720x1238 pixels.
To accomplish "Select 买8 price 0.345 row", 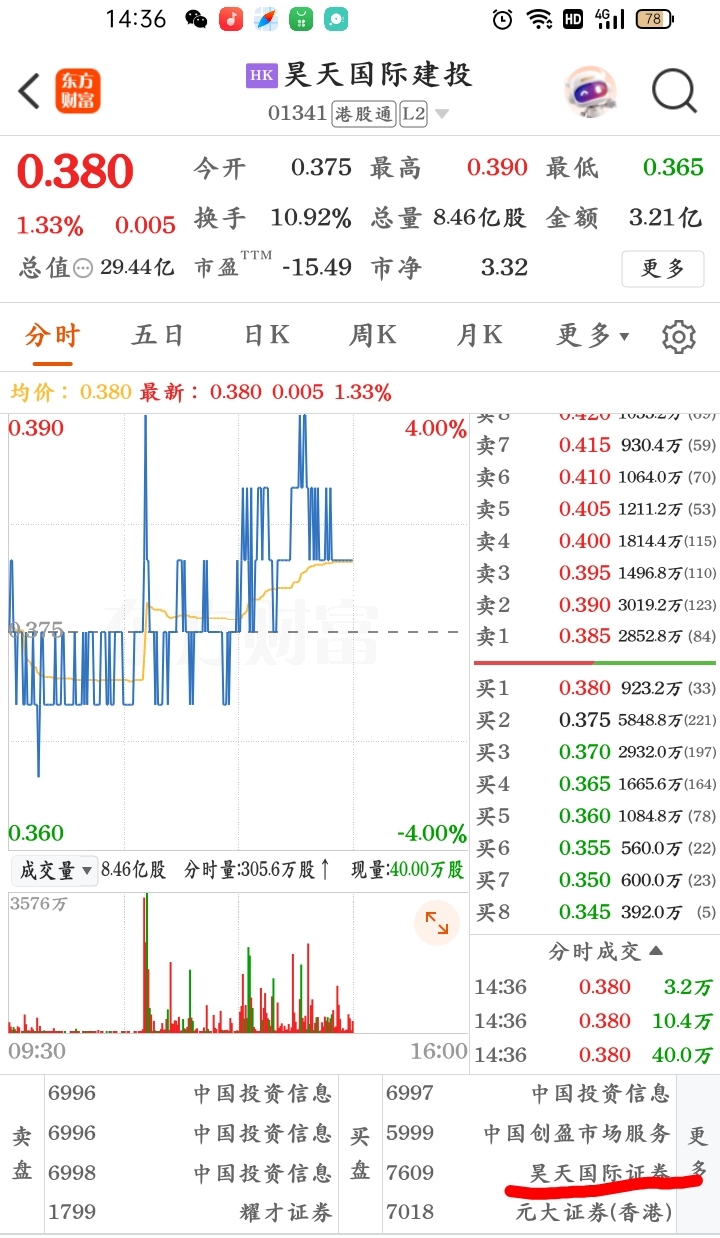I will pyautogui.click(x=595, y=912).
